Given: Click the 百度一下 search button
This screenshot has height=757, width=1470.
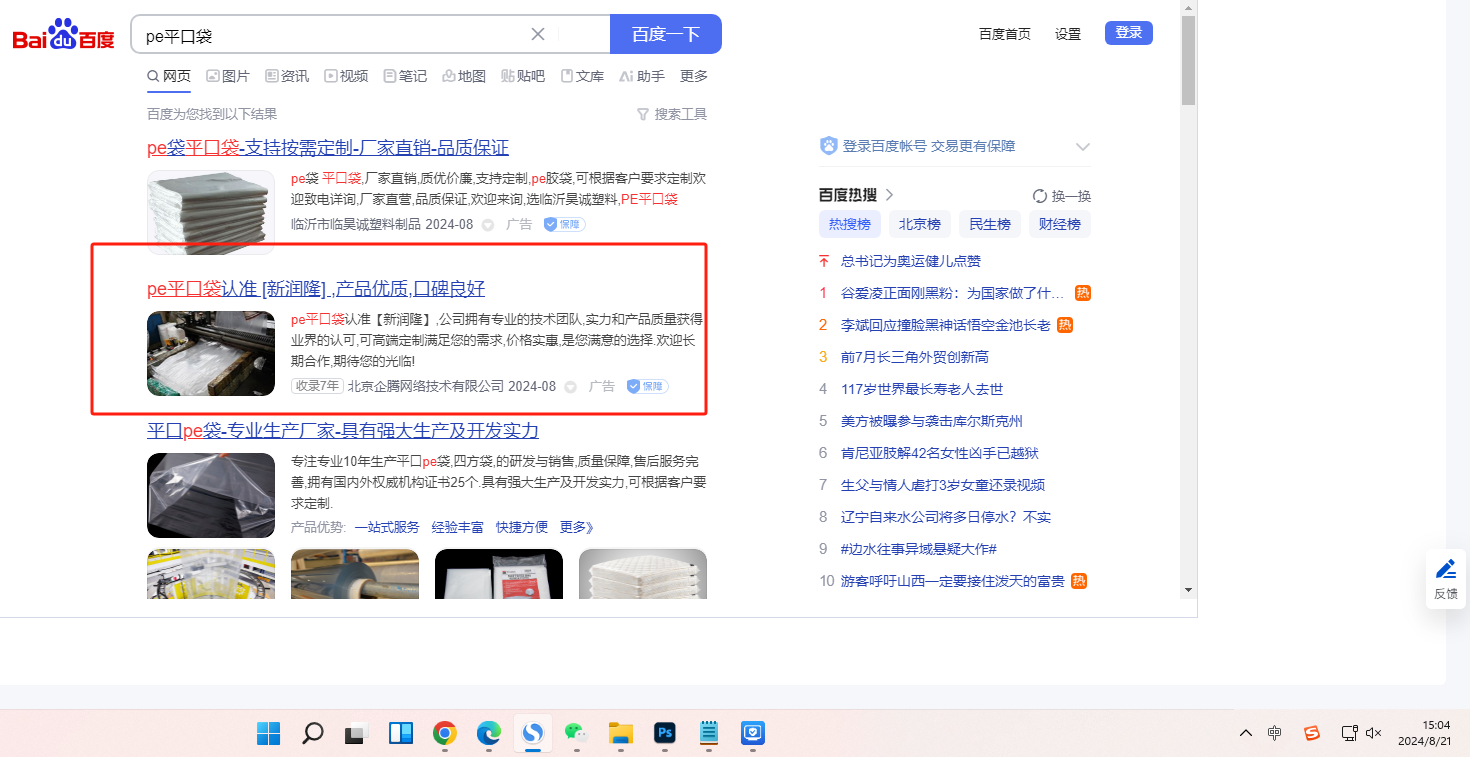Looking at the screenshot, I should (665, 35).
